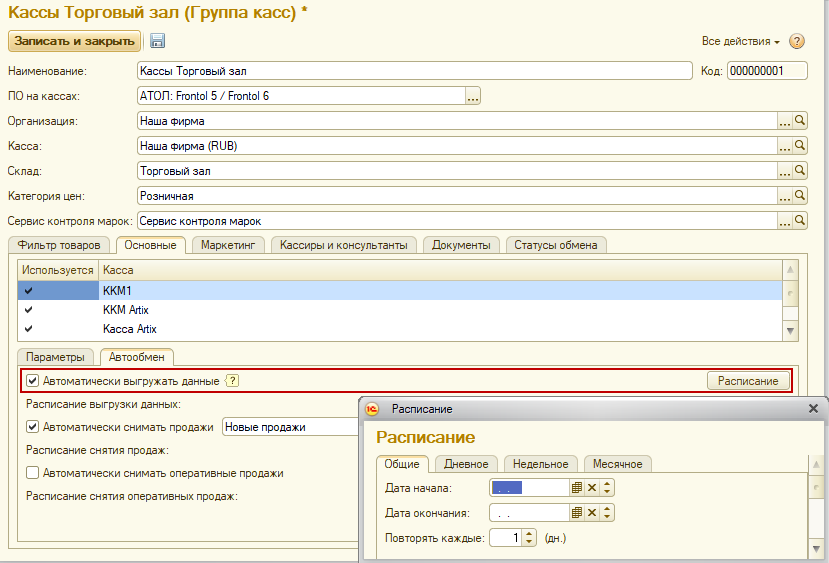The image size is (829, 563).
Task: Click the save floppy disk icon
Action: (158, 41)
